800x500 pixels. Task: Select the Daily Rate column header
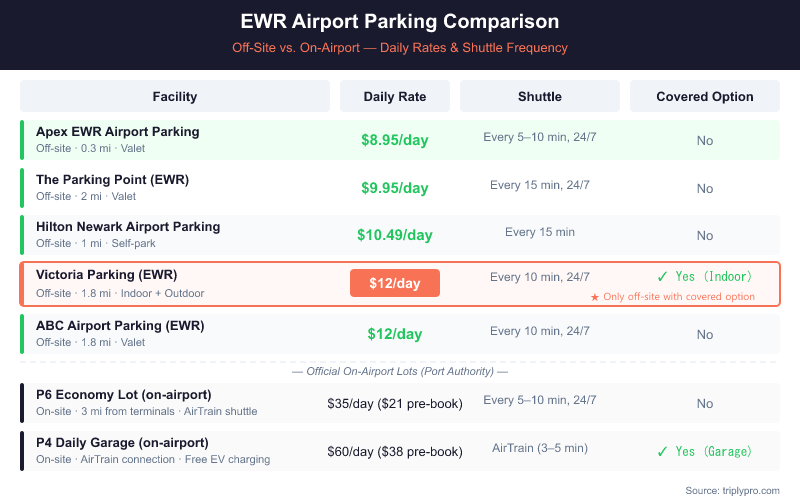click(395, 97)
